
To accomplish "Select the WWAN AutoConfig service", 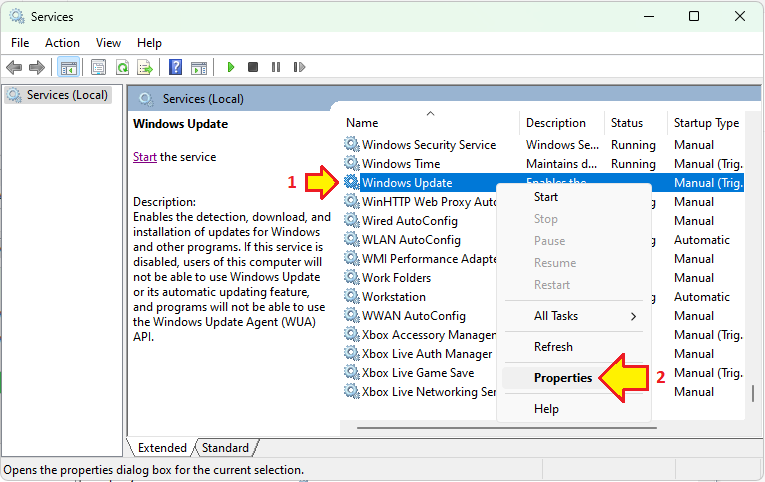I will (414, 316).
